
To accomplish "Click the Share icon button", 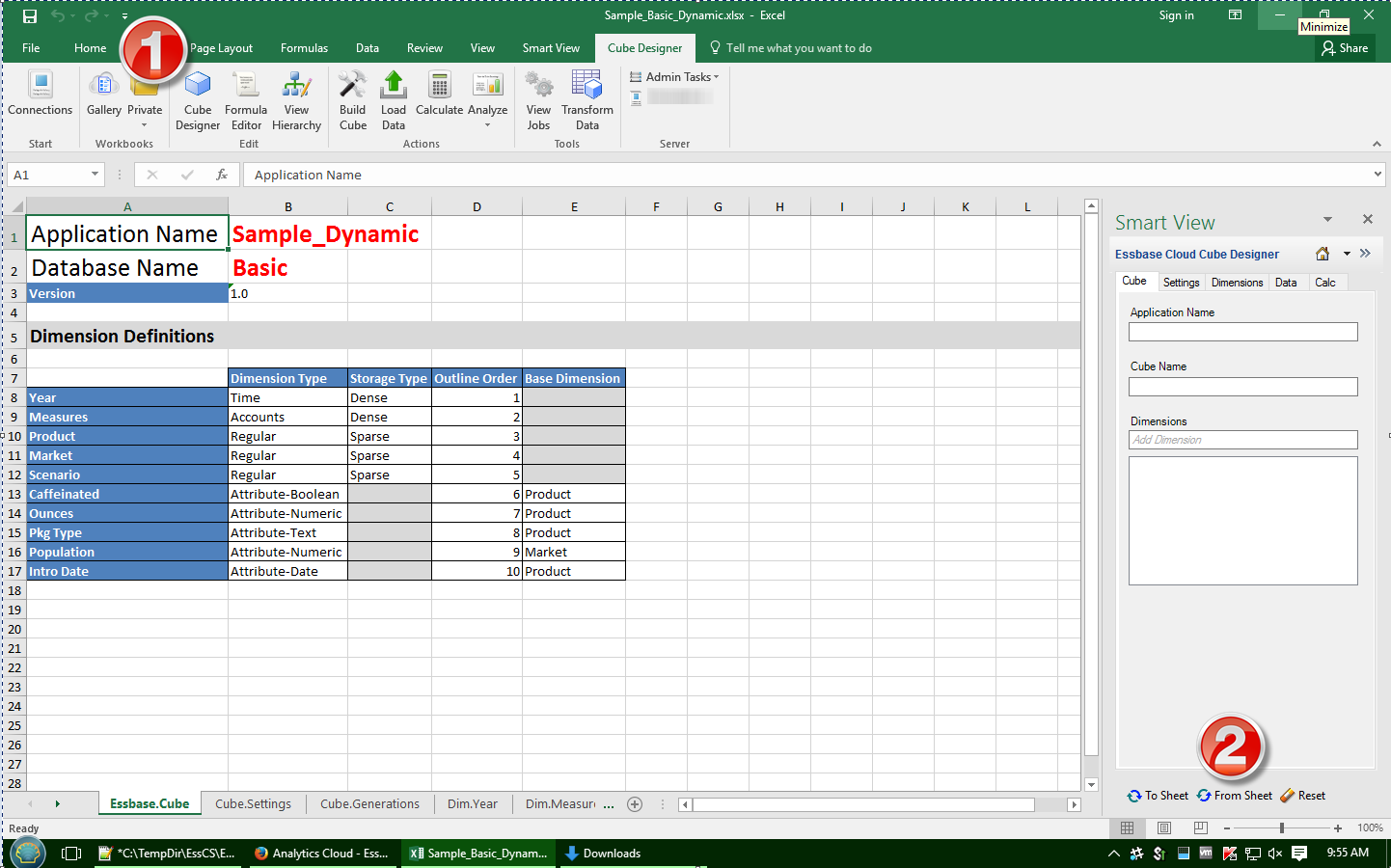I will pos(1345,48).
